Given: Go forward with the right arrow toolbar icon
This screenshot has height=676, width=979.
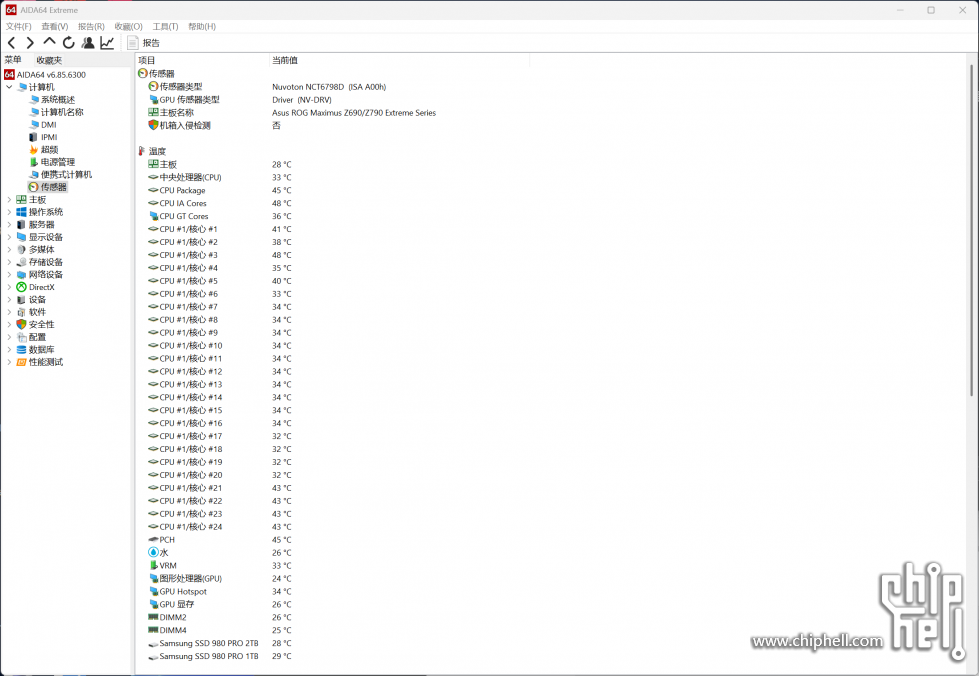Looking at the screenshot, I should pyautogui.click(x=30, y=42).
